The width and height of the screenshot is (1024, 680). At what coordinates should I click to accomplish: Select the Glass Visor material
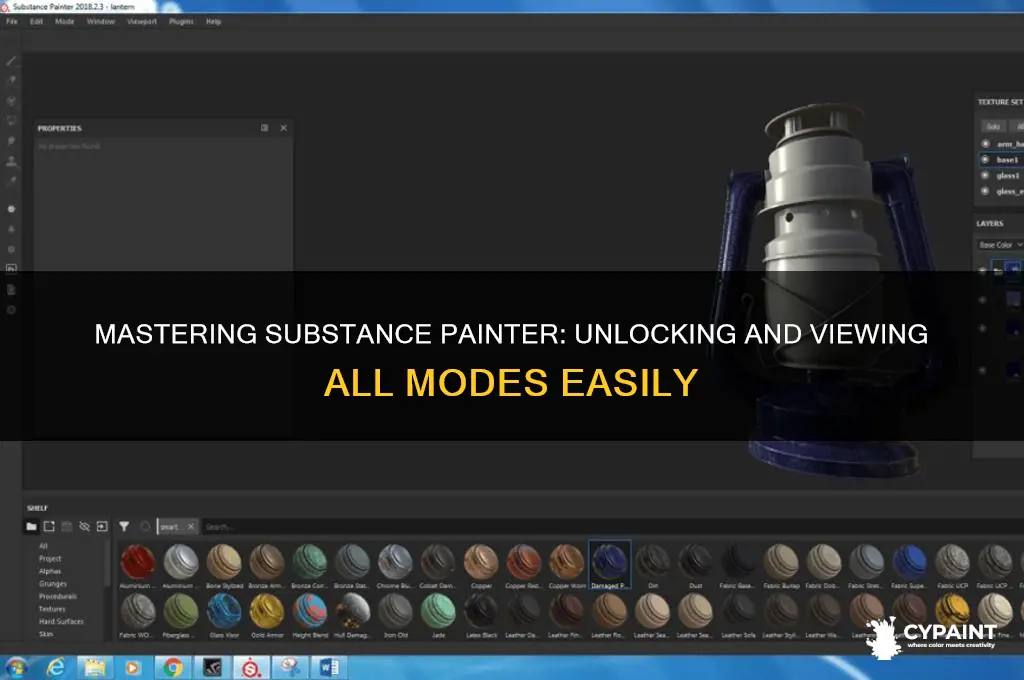point(224,615)
